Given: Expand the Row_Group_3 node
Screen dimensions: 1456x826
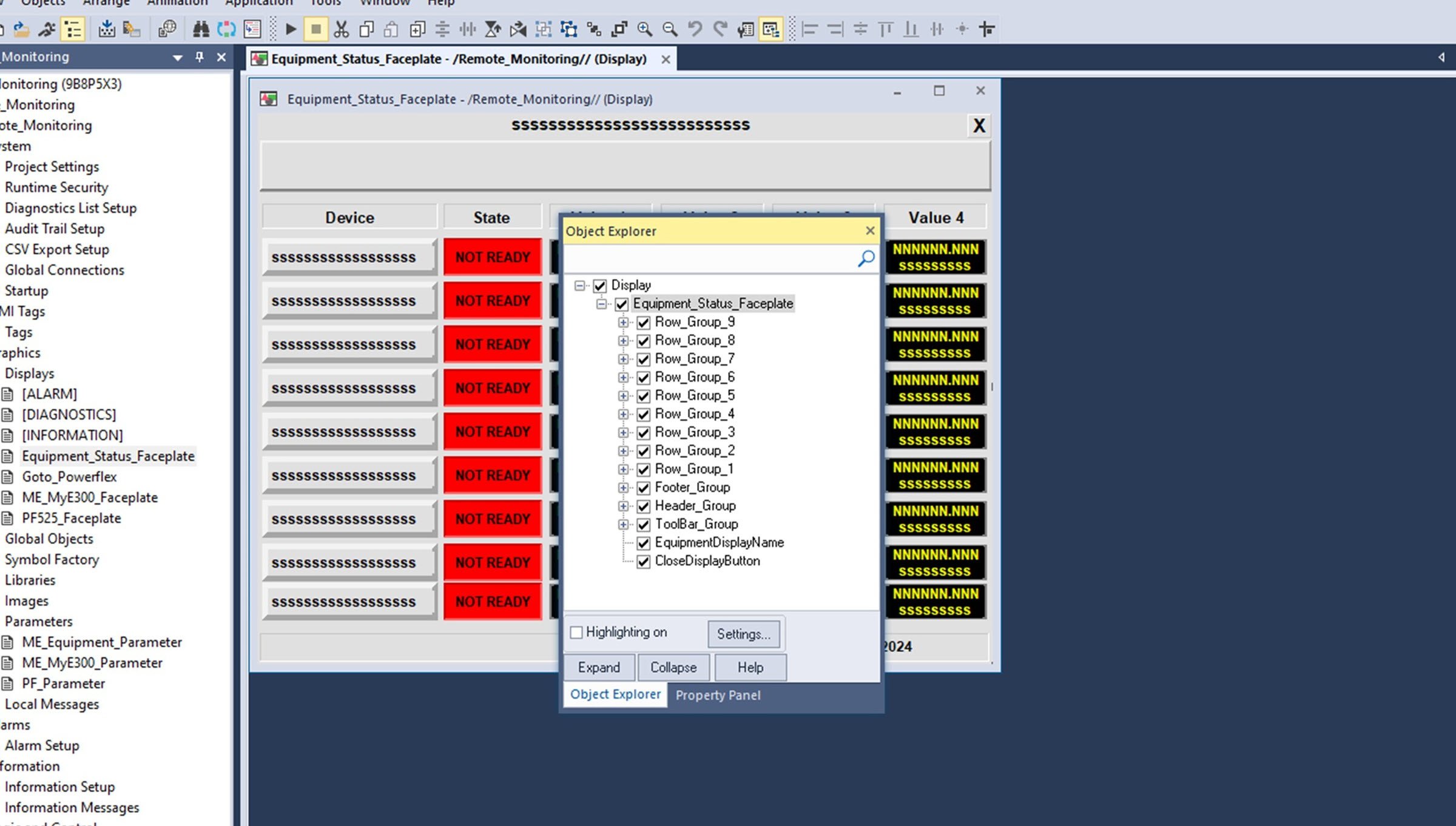Looking at the screenshot, I should pos(623,432).
